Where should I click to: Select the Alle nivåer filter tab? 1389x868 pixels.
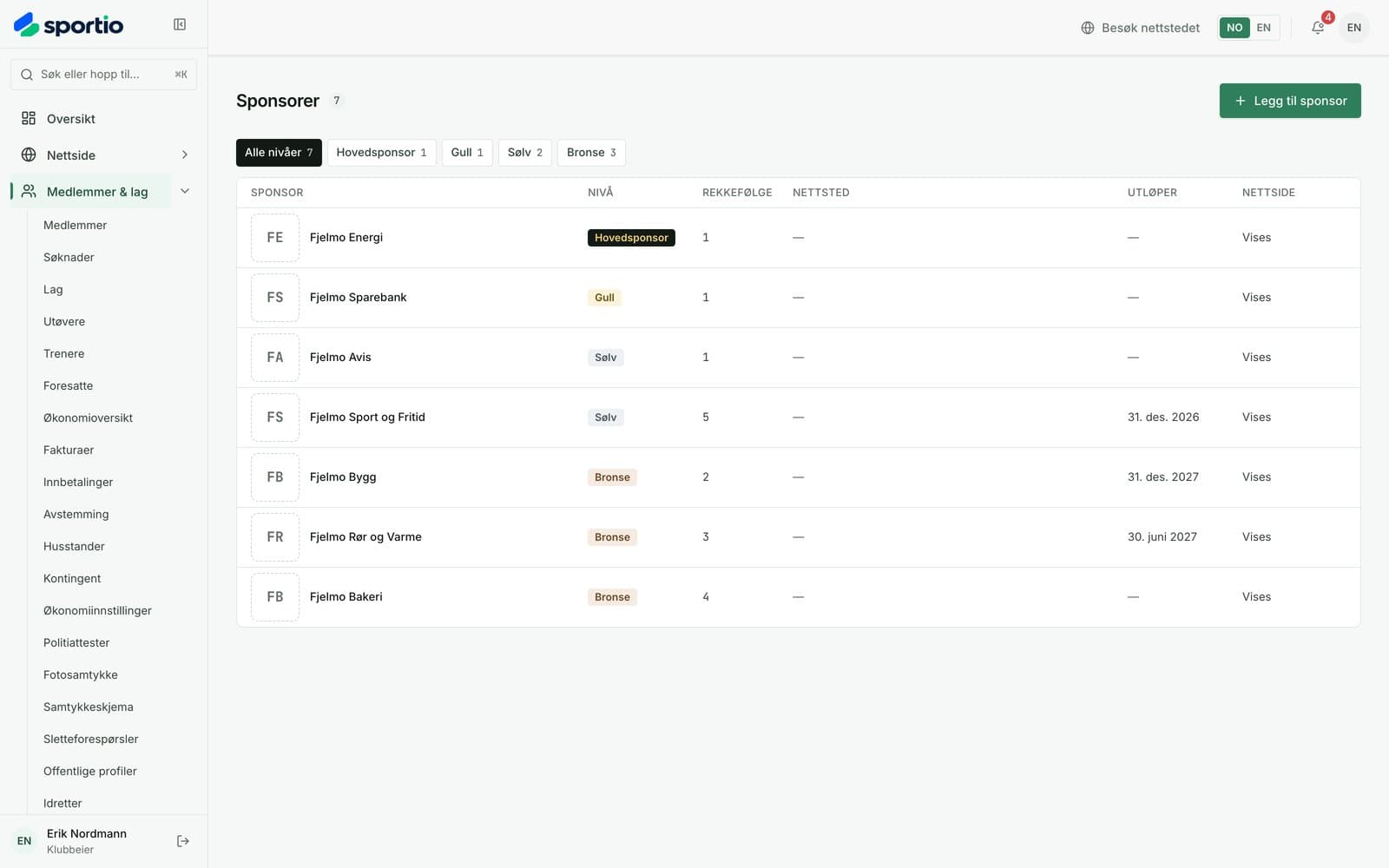(279, 153)
